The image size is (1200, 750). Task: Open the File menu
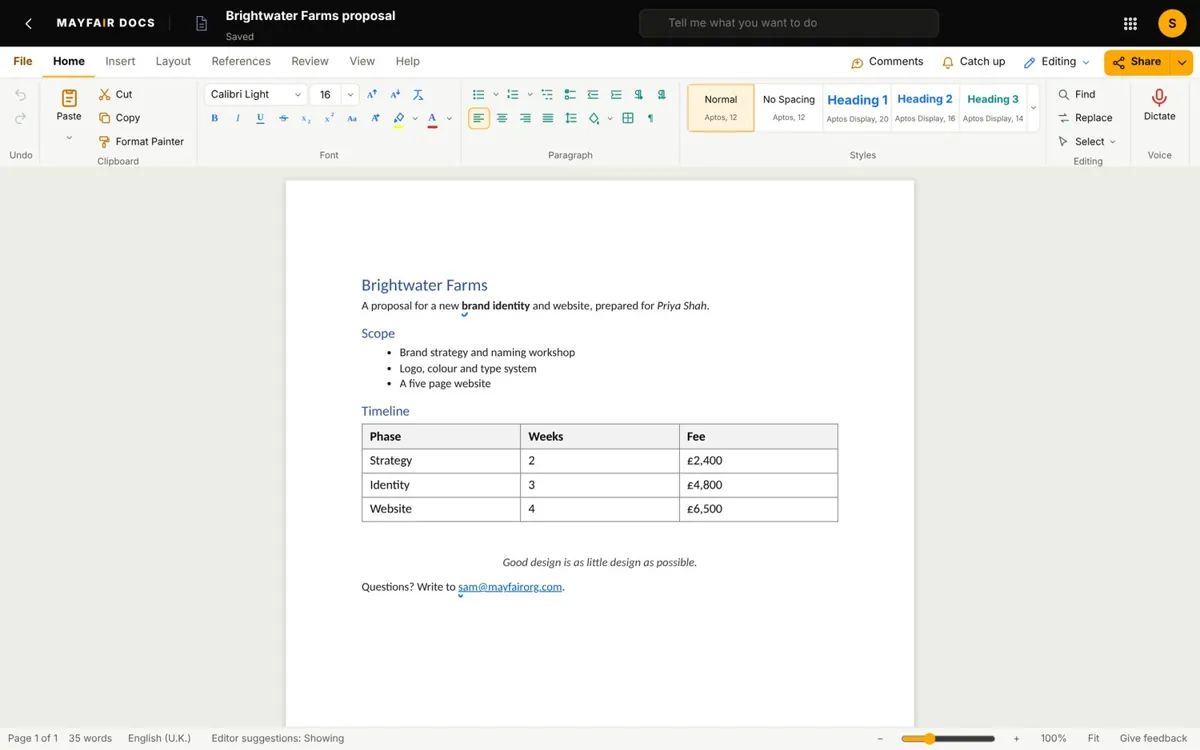[x=23, y=61]
